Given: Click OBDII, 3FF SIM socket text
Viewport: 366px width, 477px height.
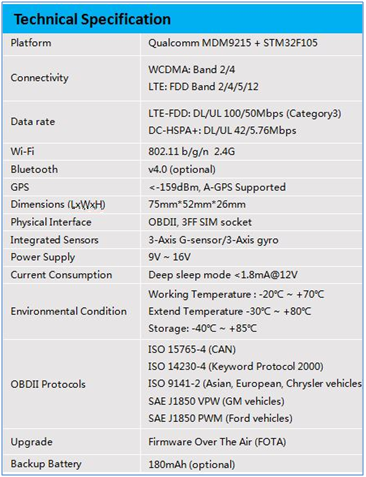Looking at the screenshot, I should point(200,222).
